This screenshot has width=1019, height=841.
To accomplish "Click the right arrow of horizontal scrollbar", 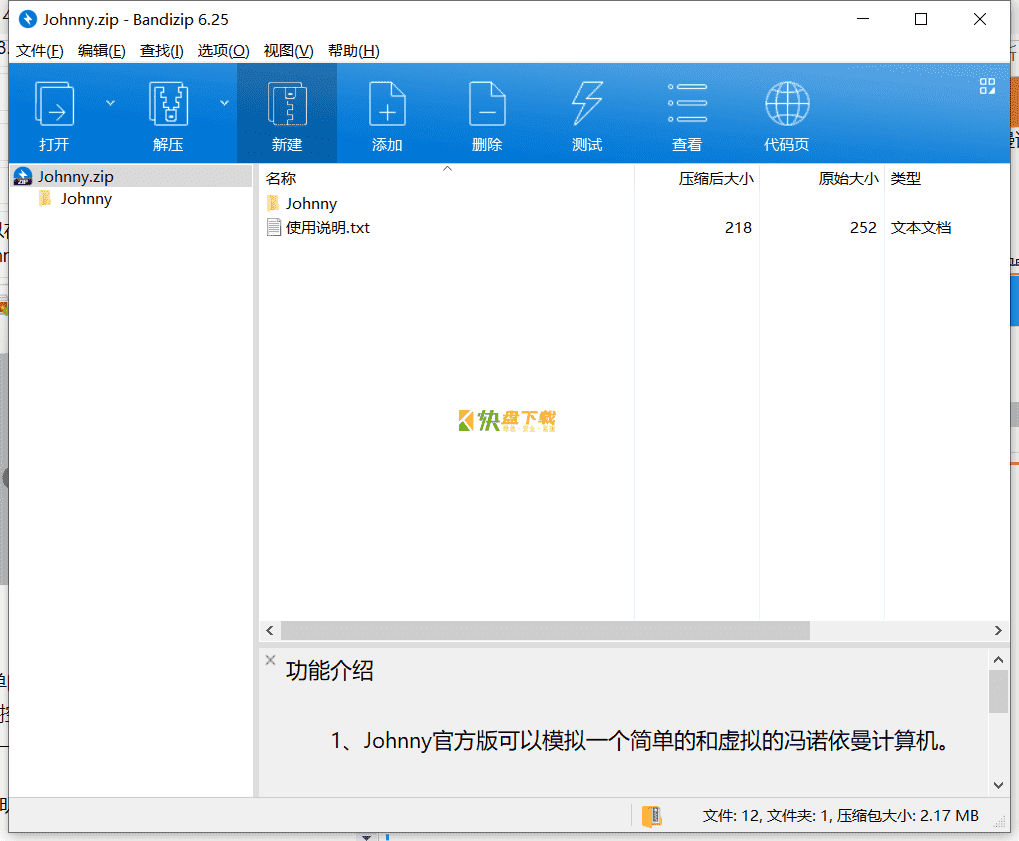I will coord(998,630).
